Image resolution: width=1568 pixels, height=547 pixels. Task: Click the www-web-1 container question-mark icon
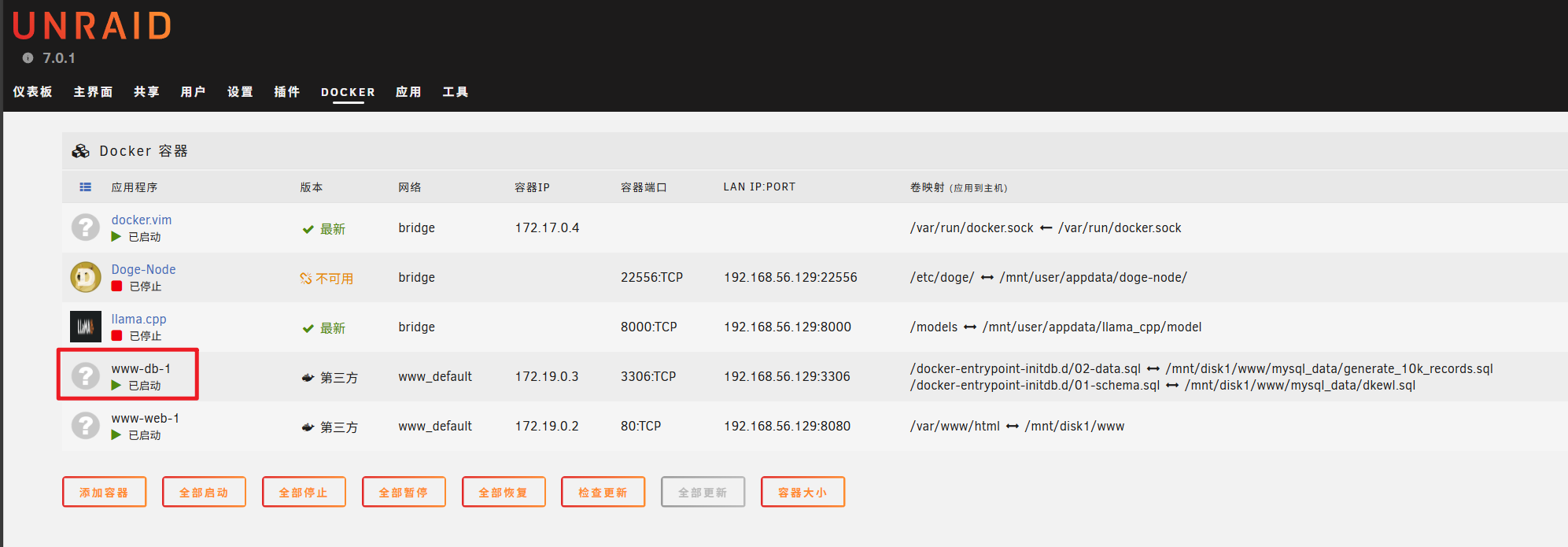click(x=86, y=426)
